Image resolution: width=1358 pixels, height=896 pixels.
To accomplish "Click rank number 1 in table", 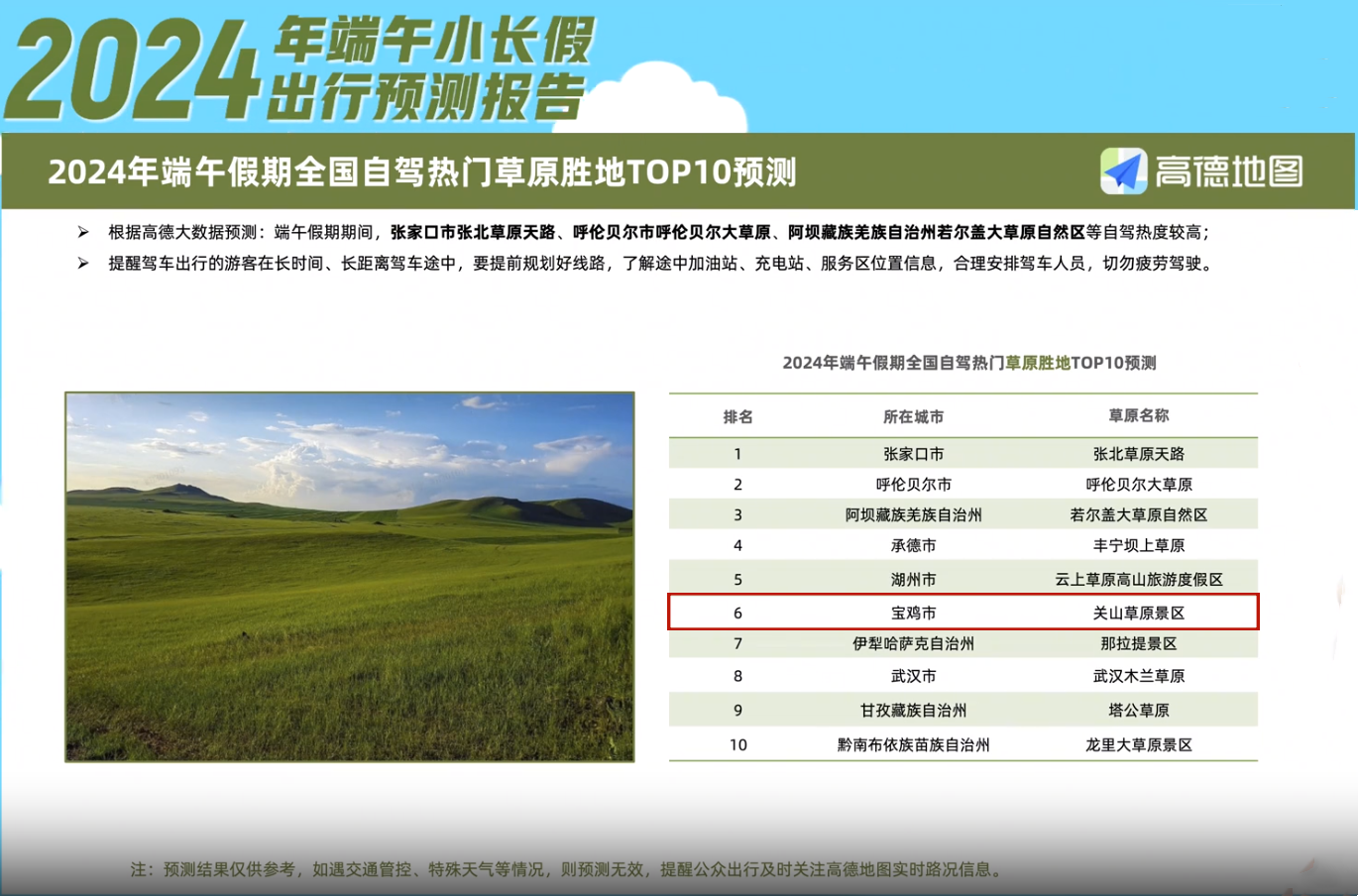I will pos(737,454).
